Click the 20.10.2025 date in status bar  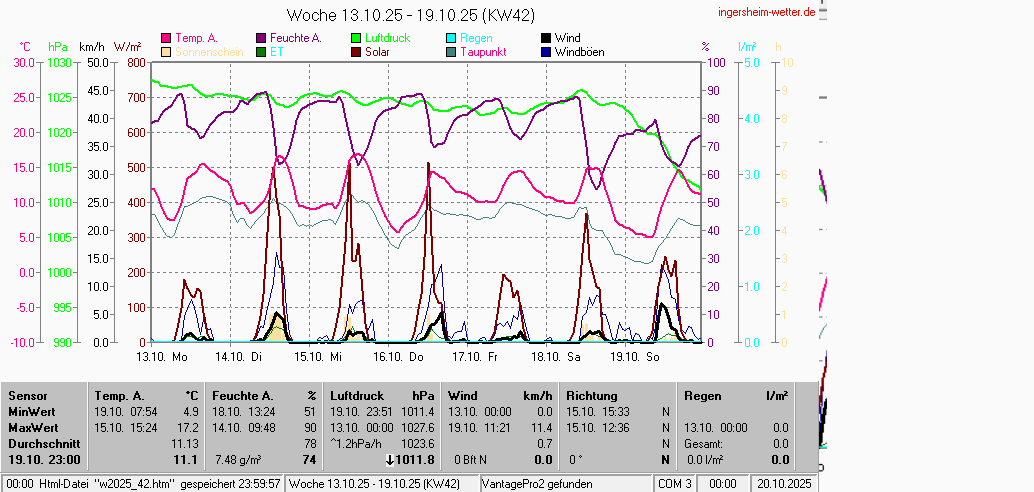[783, 484]
